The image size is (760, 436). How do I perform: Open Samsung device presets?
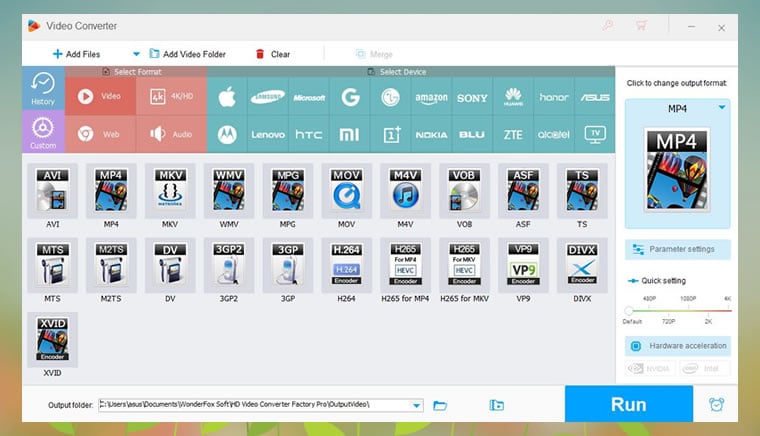(268, 97)
